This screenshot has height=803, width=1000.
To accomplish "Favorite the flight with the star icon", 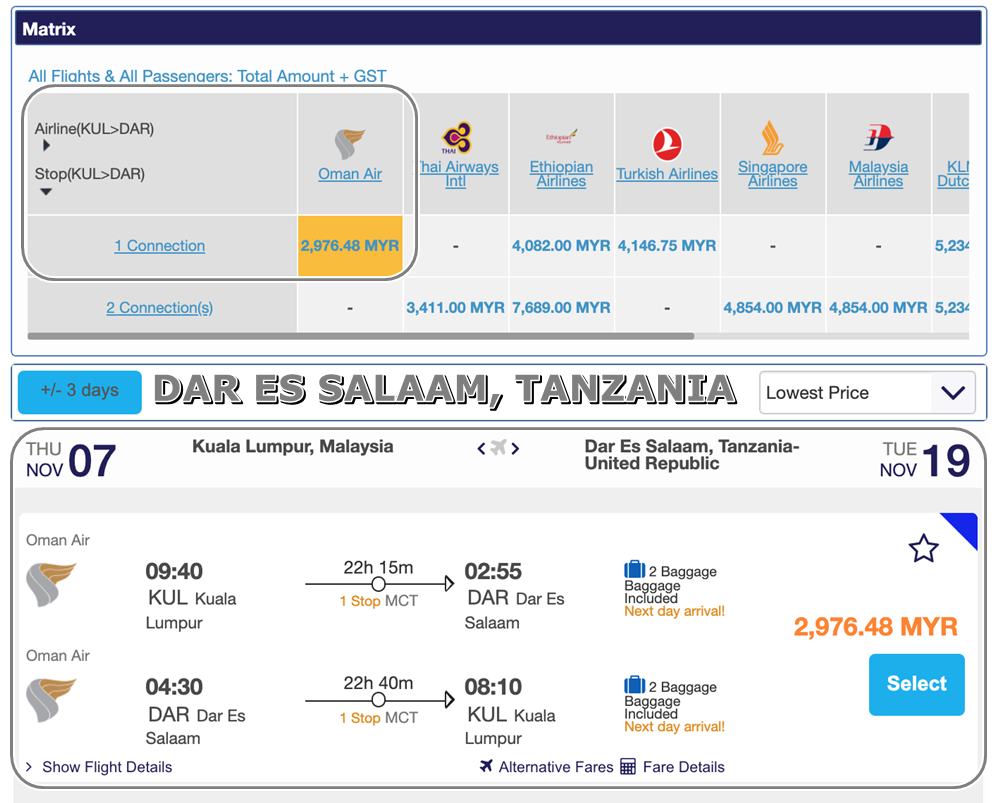I will [x=923, y=549].
